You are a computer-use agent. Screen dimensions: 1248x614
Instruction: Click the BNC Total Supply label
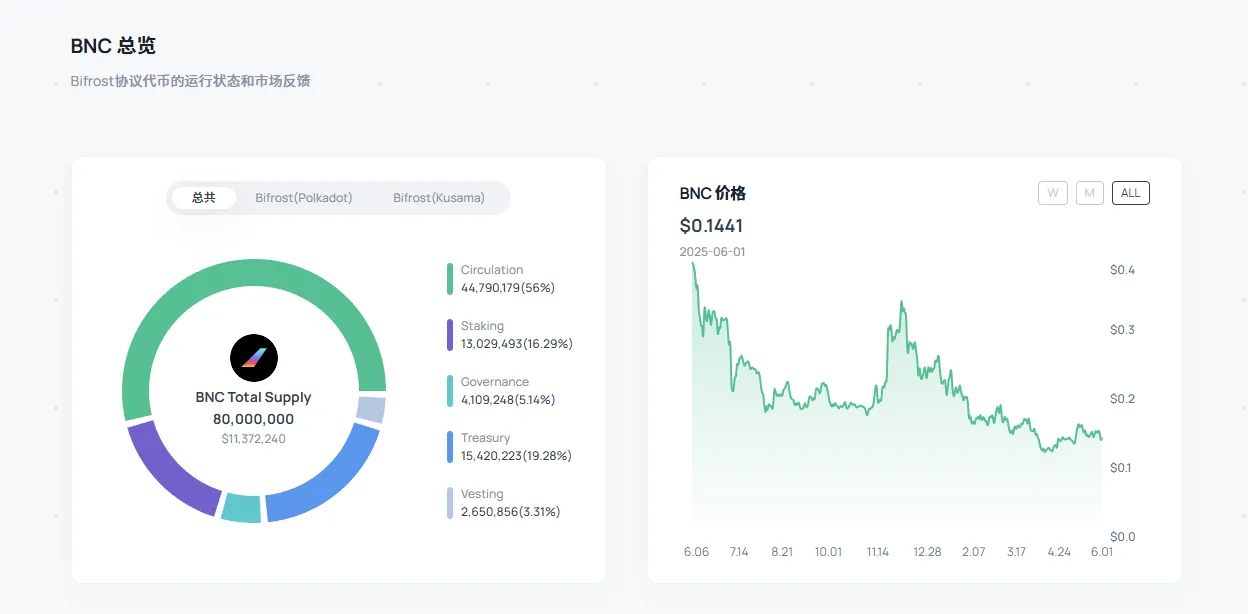254,397
